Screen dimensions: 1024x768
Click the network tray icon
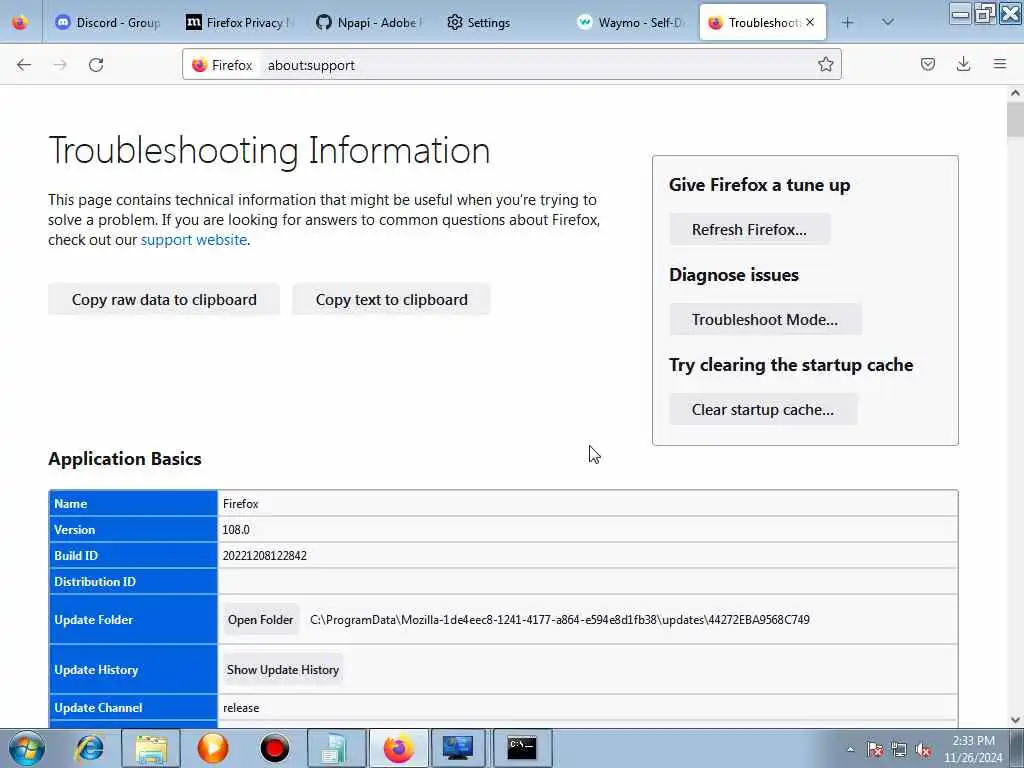pyautogui.click(x=899, y=750)
